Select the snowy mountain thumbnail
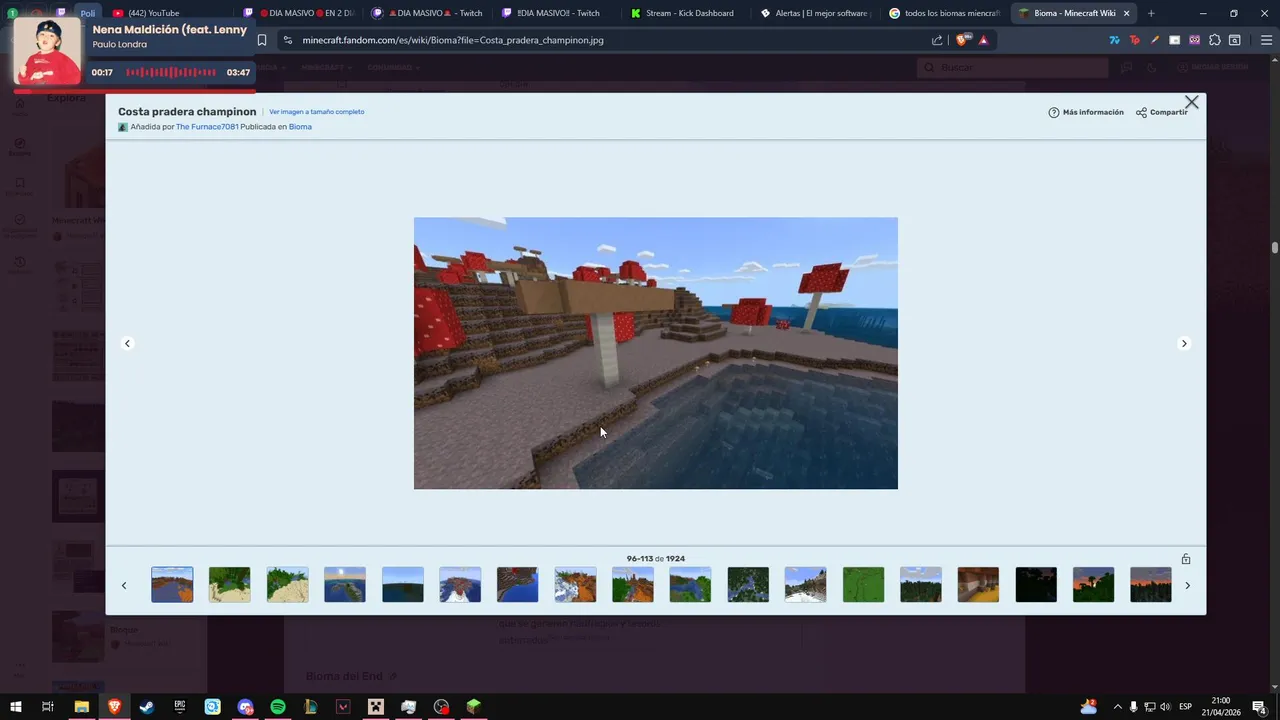The width and height of the screenshot is (1280, 720). pos(805,585)
